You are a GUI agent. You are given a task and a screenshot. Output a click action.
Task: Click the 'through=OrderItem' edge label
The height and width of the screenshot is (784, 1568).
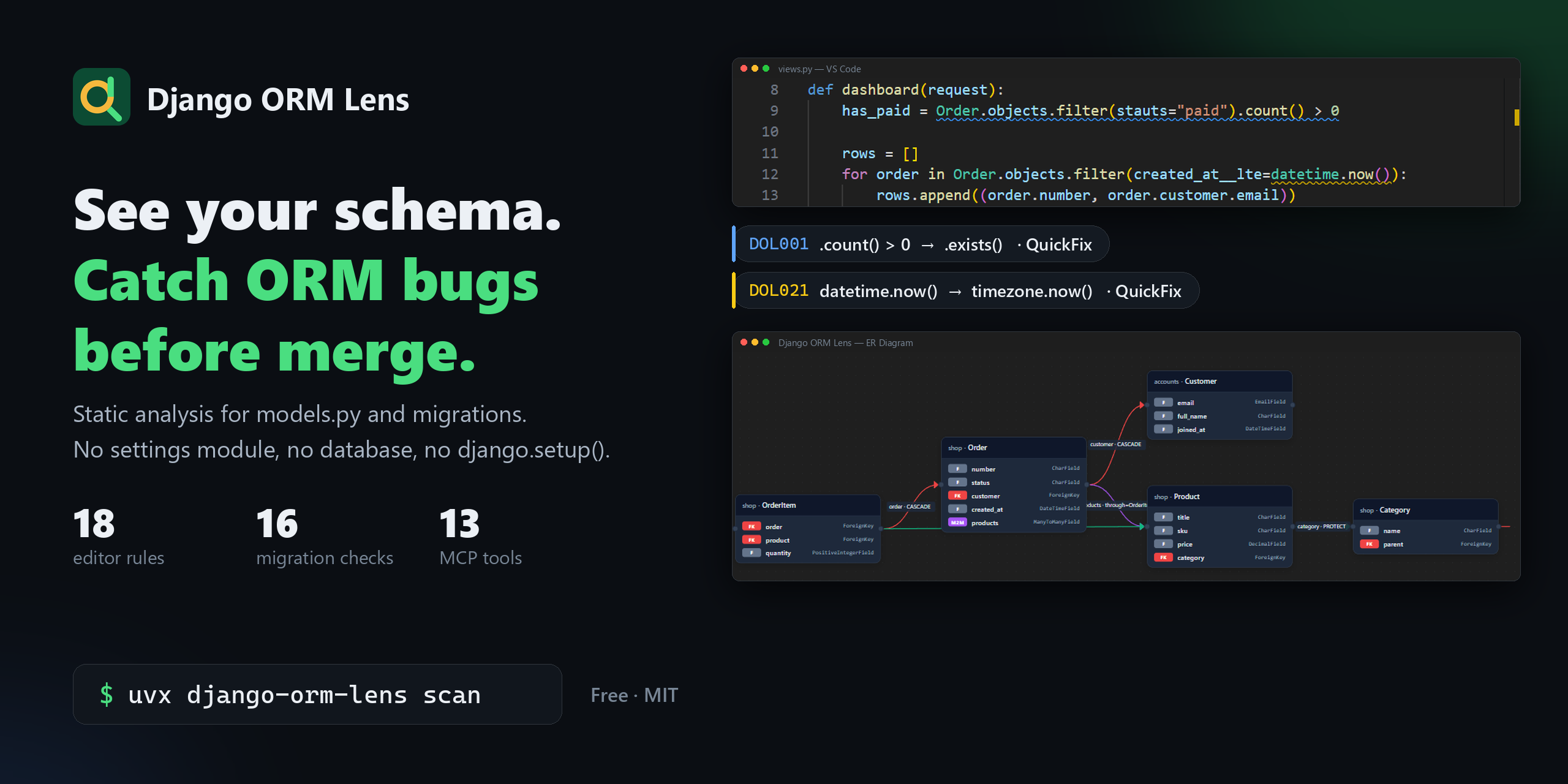click(x=1116, y=505)
